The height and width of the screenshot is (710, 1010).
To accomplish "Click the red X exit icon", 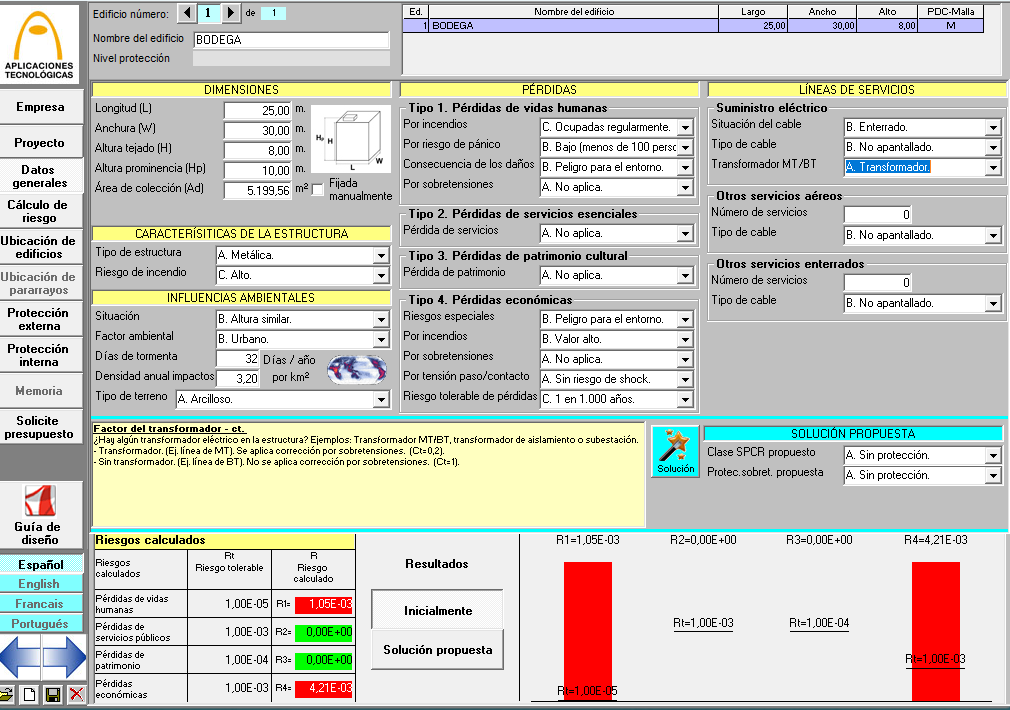I will pos(75,694).
